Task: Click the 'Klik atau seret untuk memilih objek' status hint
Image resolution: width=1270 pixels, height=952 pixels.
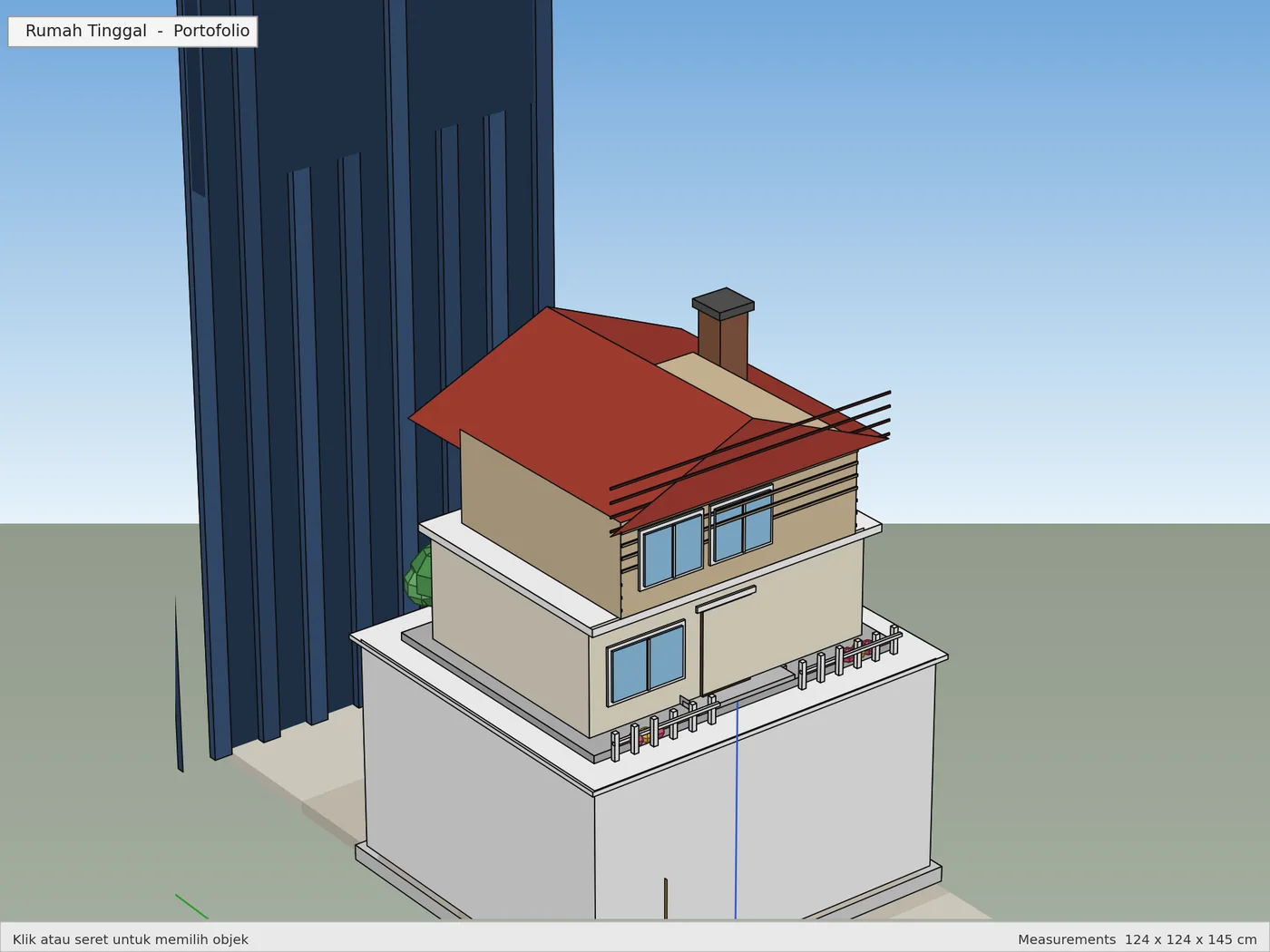Action: [x=131, y=939]
